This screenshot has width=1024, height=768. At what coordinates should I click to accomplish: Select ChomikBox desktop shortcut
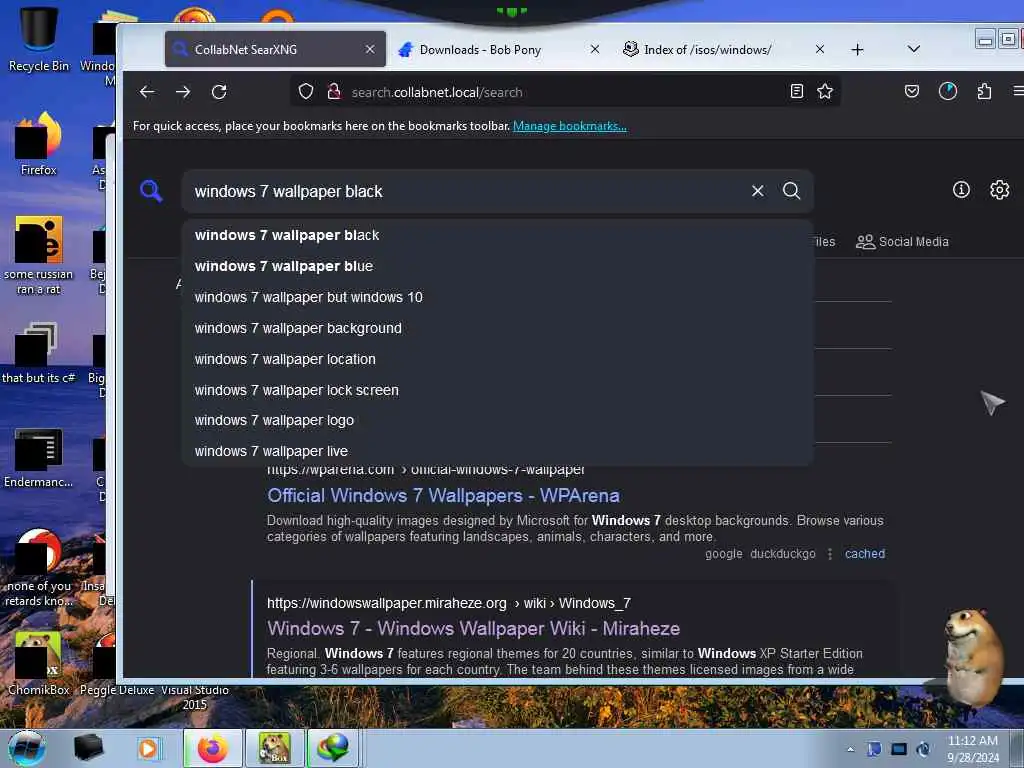[x=39, y=663]
